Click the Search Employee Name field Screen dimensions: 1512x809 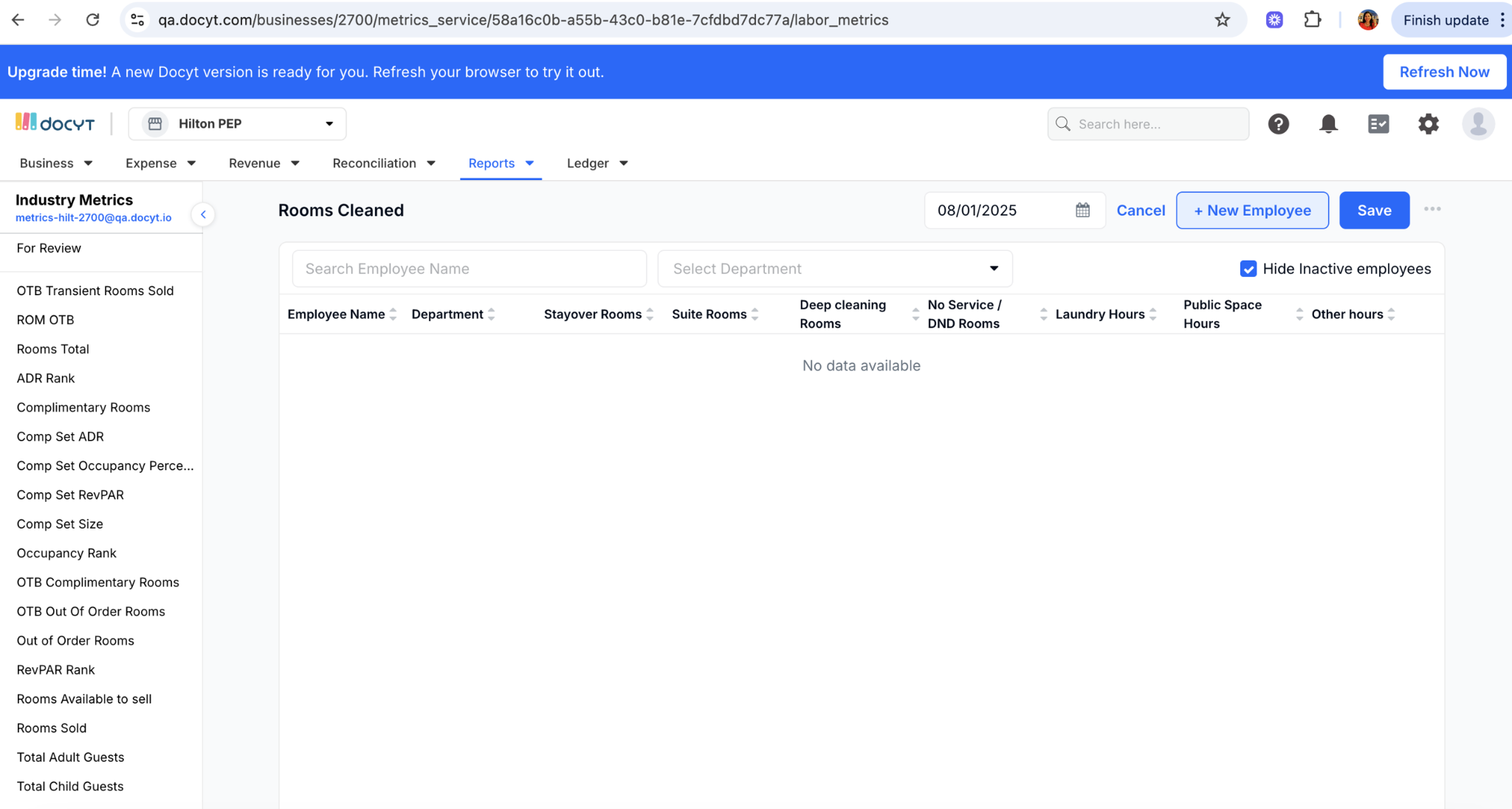click(469, 269)
